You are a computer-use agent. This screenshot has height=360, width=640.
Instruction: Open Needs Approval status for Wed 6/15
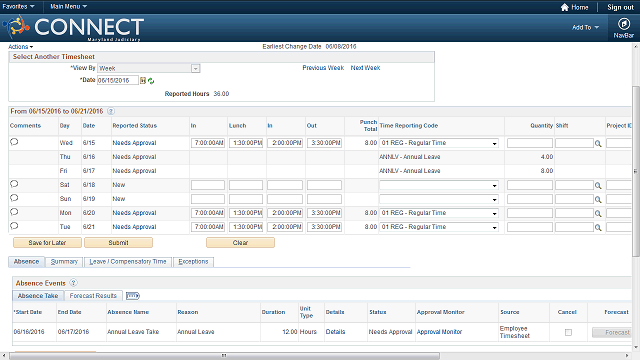134,143
